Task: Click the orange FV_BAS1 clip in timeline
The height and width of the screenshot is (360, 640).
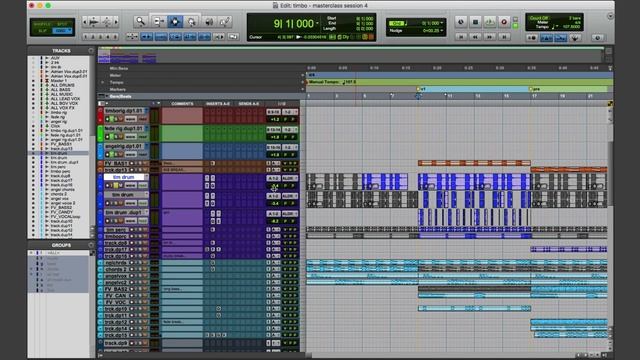Action: tap(474, 163)
